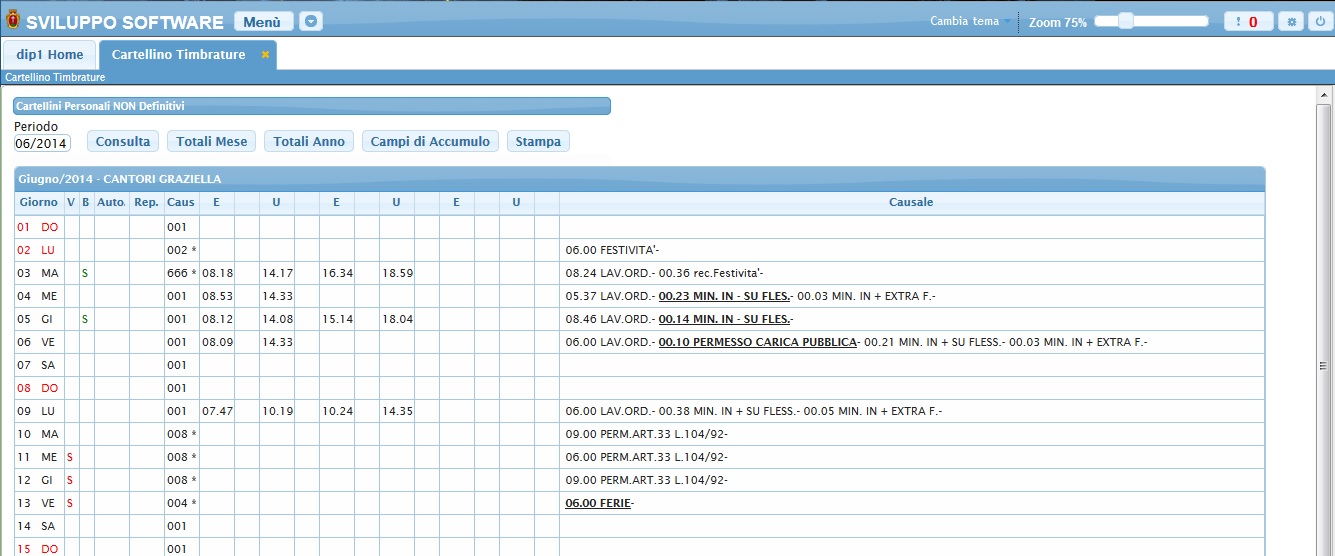Open the settings gear icon
This screenshot has width=1335, height=556.
pos(1292,21)
